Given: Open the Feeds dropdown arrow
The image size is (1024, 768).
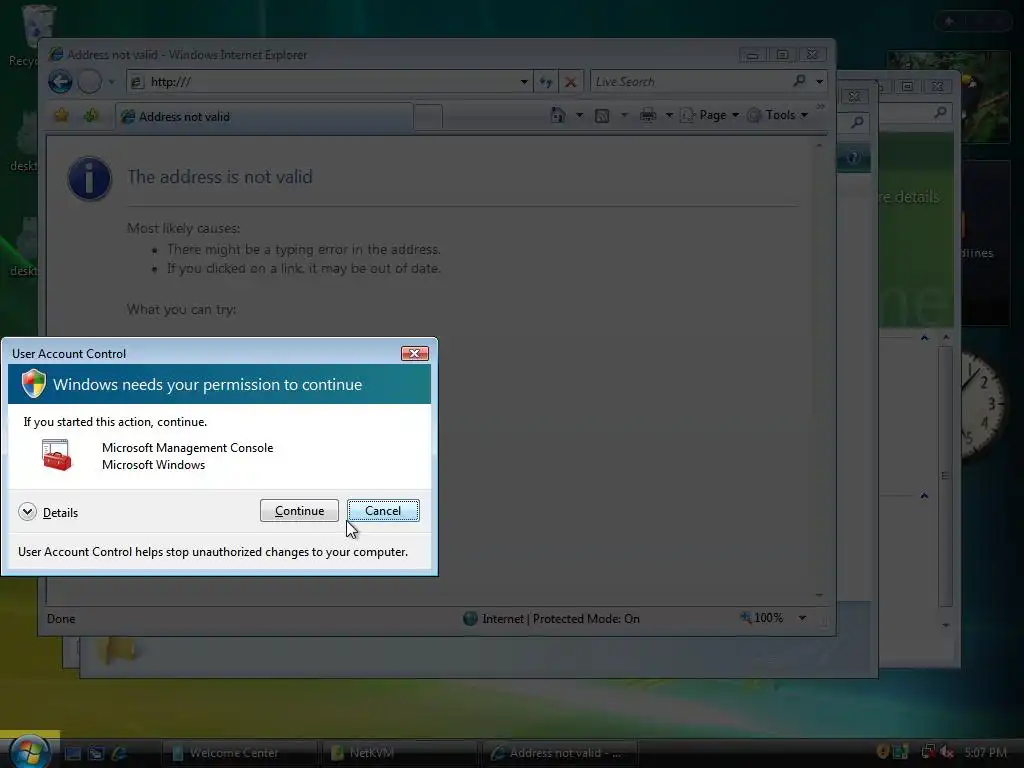Looking at the screenshot, I should 624,116.
